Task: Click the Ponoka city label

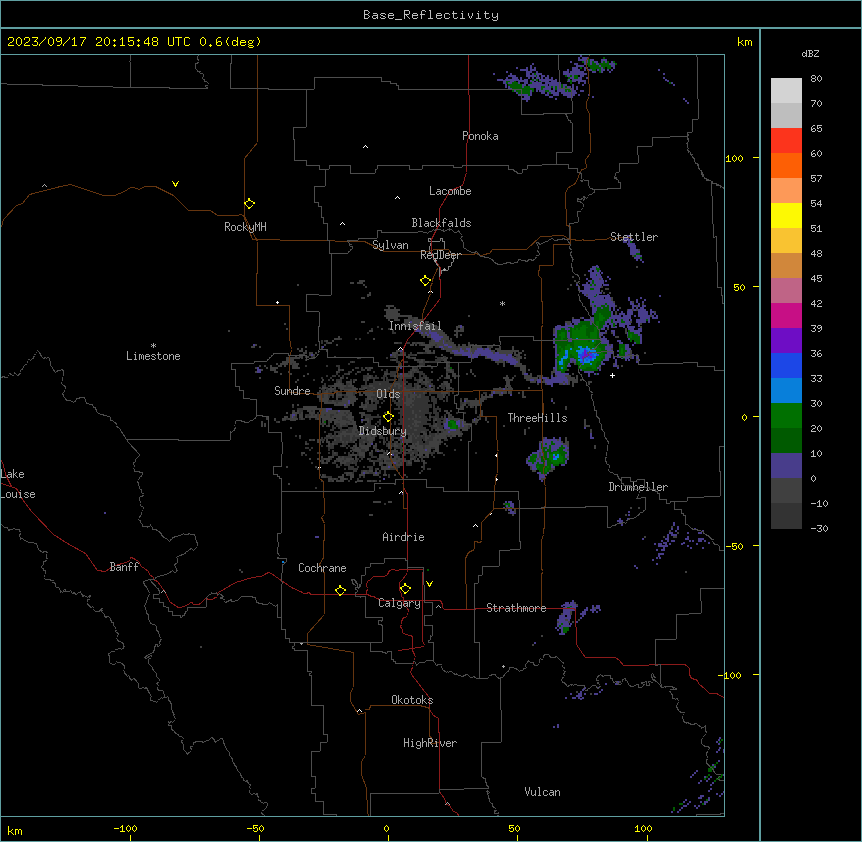Action: click(x=480, y=136)
